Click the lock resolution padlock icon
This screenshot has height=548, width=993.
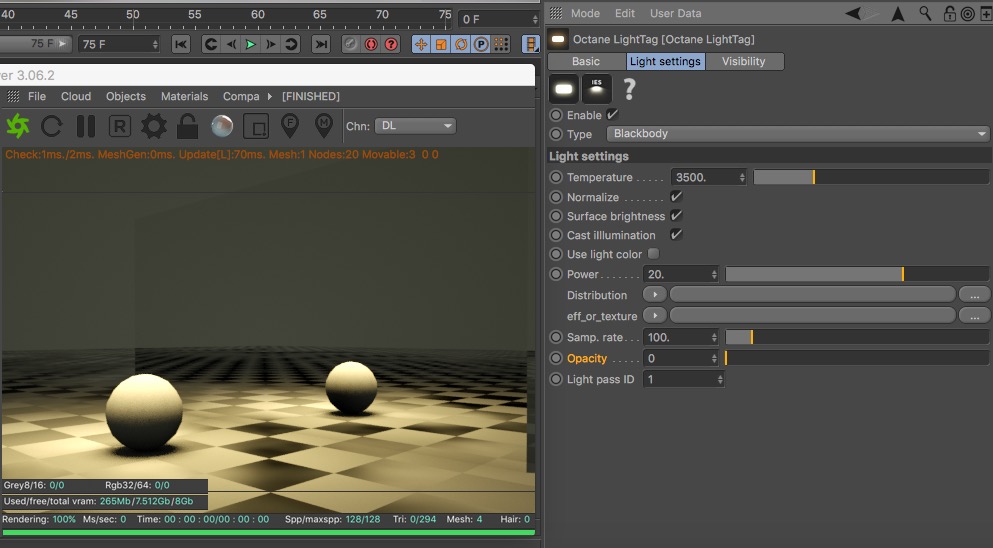pos(187,126)
